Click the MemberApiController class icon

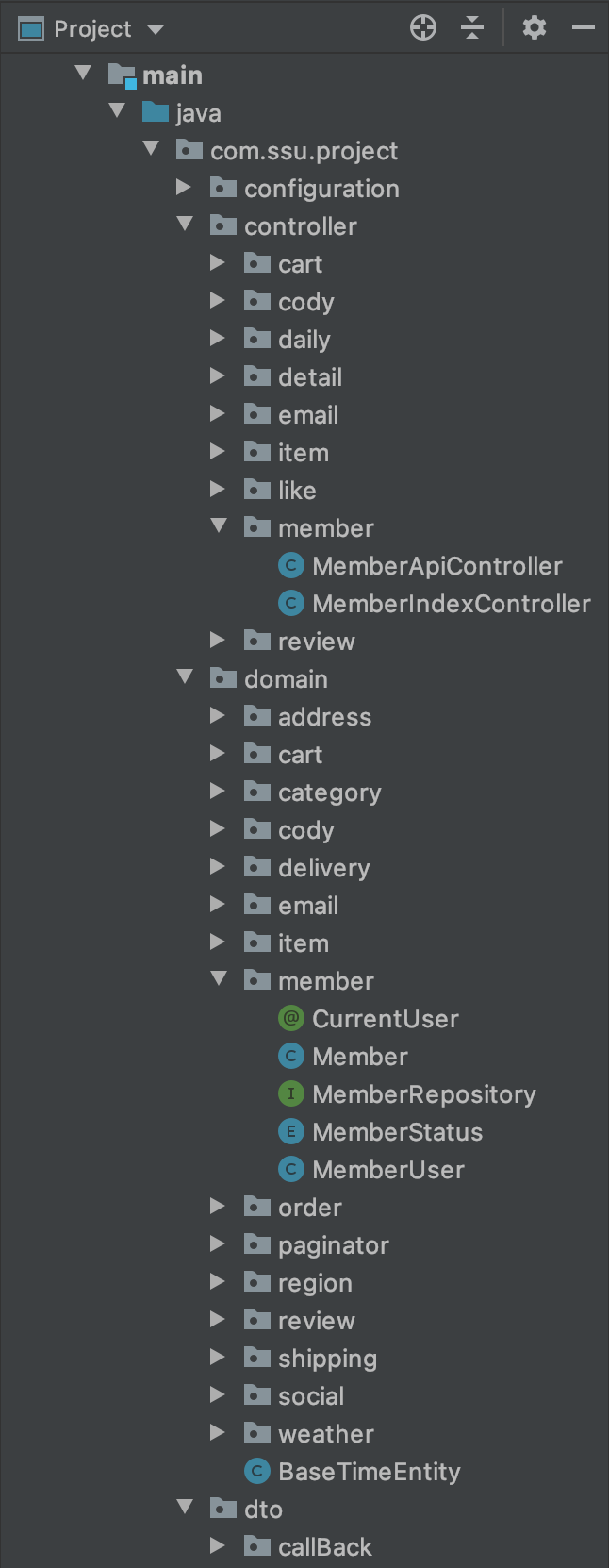click(x=290, y=565)
